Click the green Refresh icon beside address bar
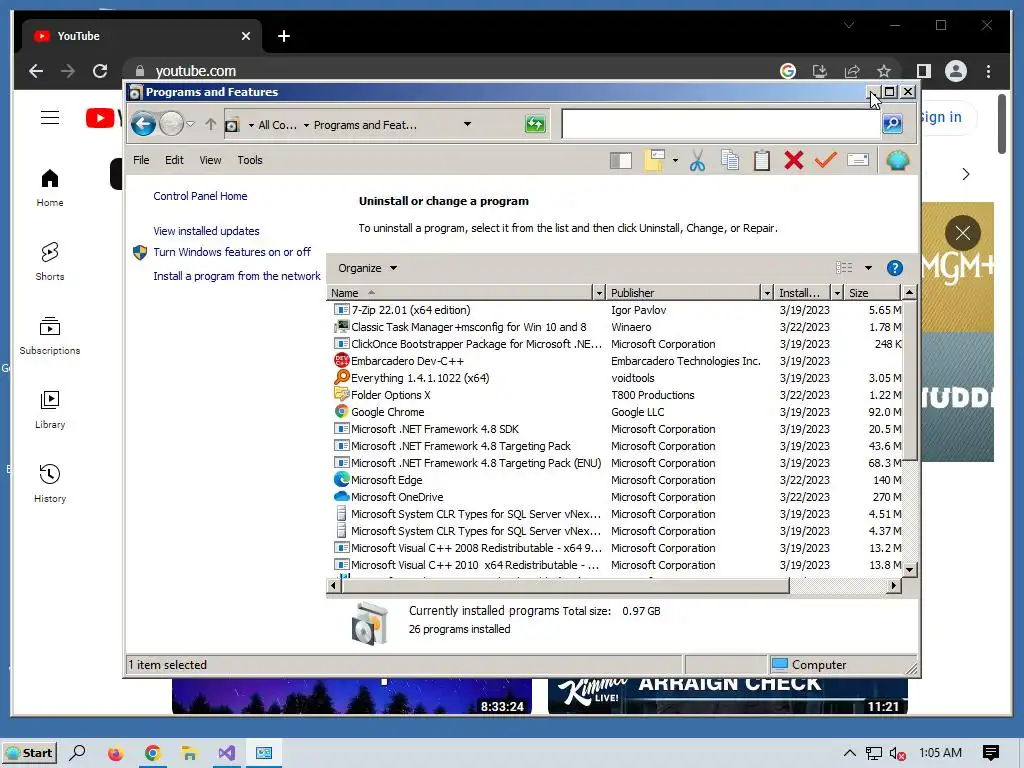 (536, 124)
